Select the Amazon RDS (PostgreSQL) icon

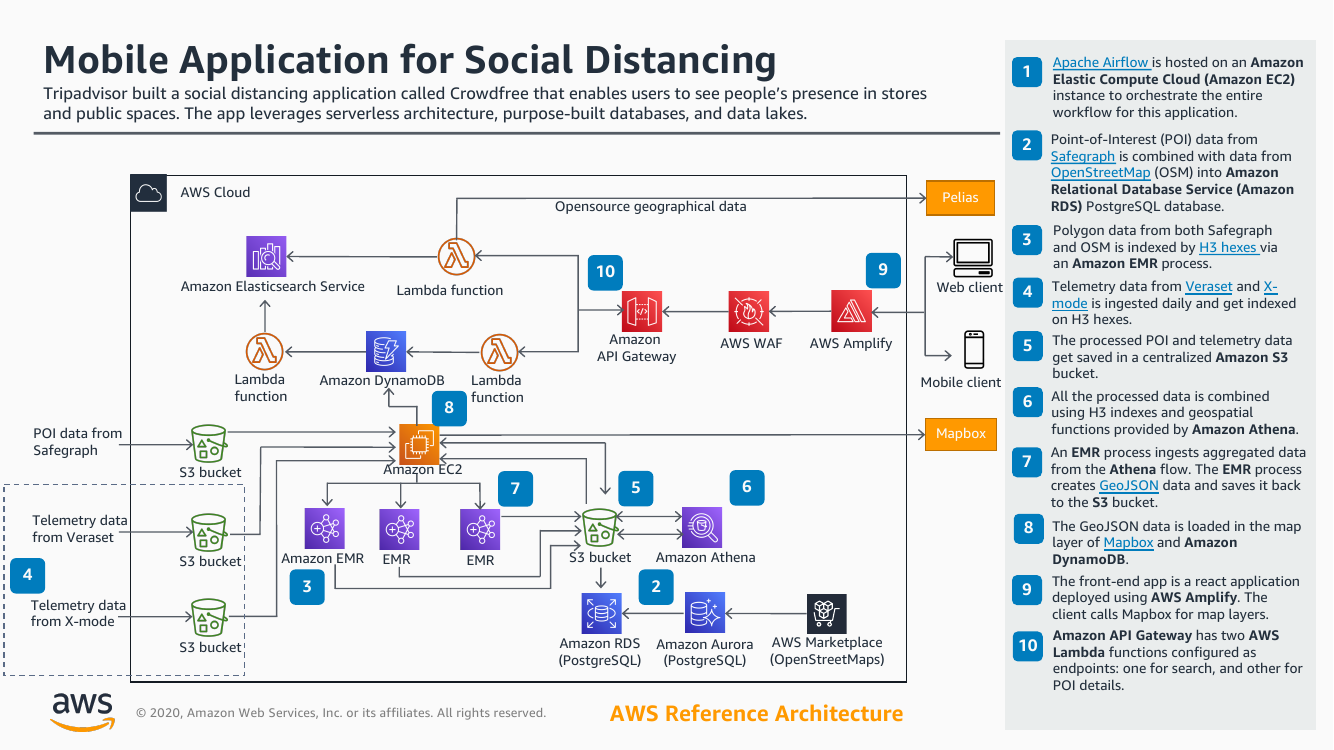(x=601, y=613)
